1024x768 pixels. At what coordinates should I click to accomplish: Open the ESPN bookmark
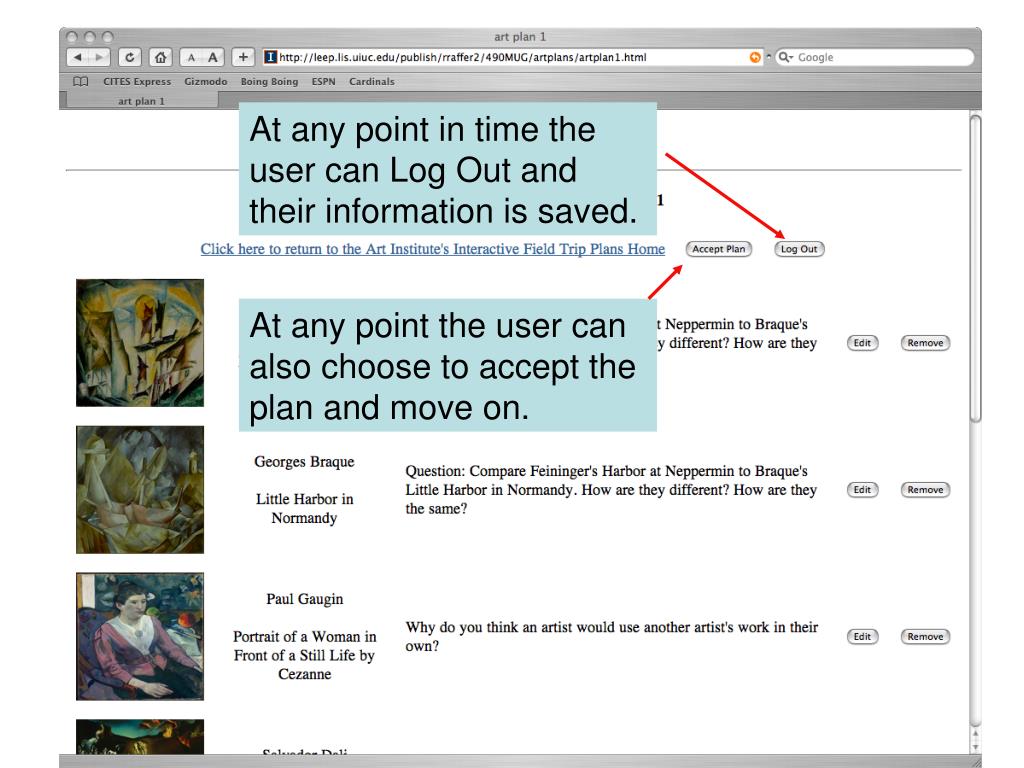[323, 82]
